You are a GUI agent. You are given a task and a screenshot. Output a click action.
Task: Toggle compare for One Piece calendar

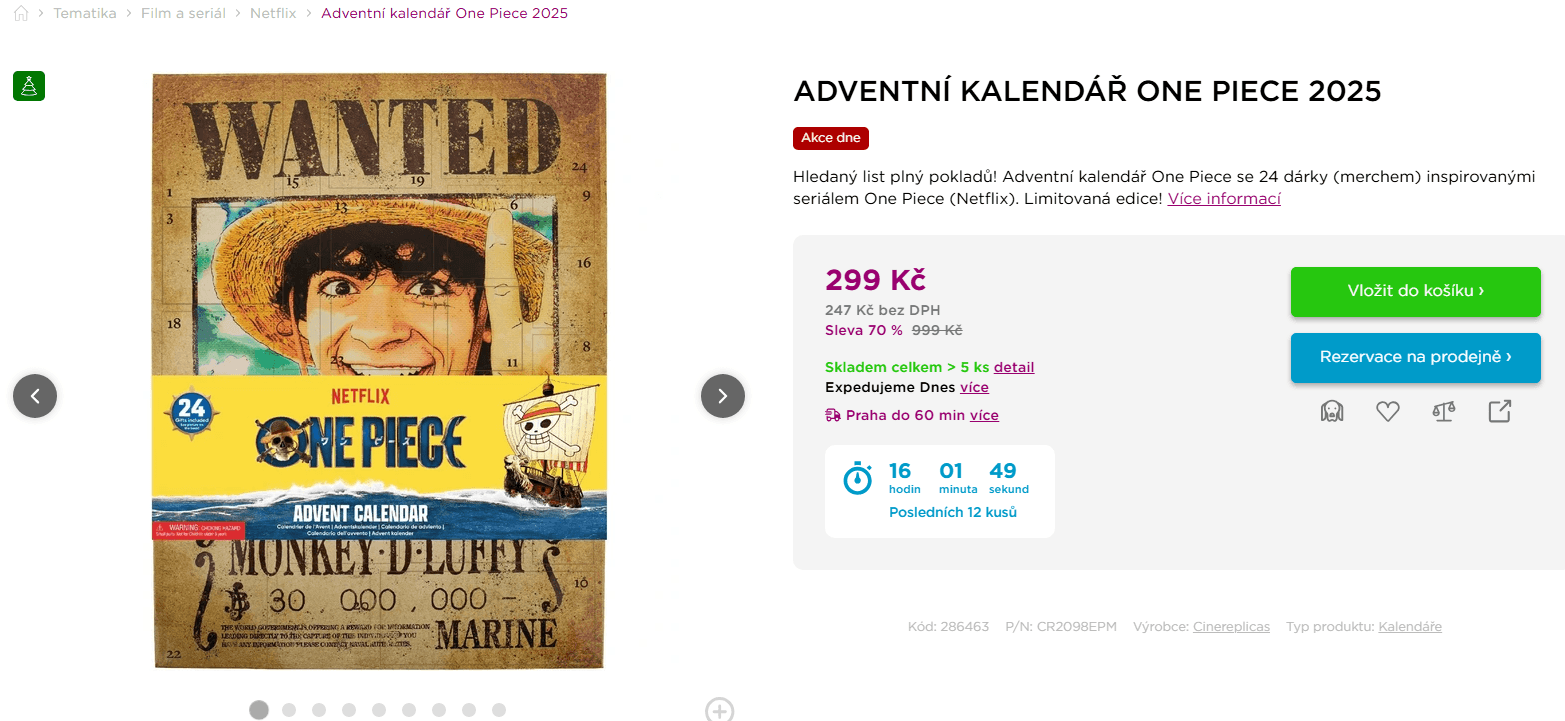coord(1444,411)
